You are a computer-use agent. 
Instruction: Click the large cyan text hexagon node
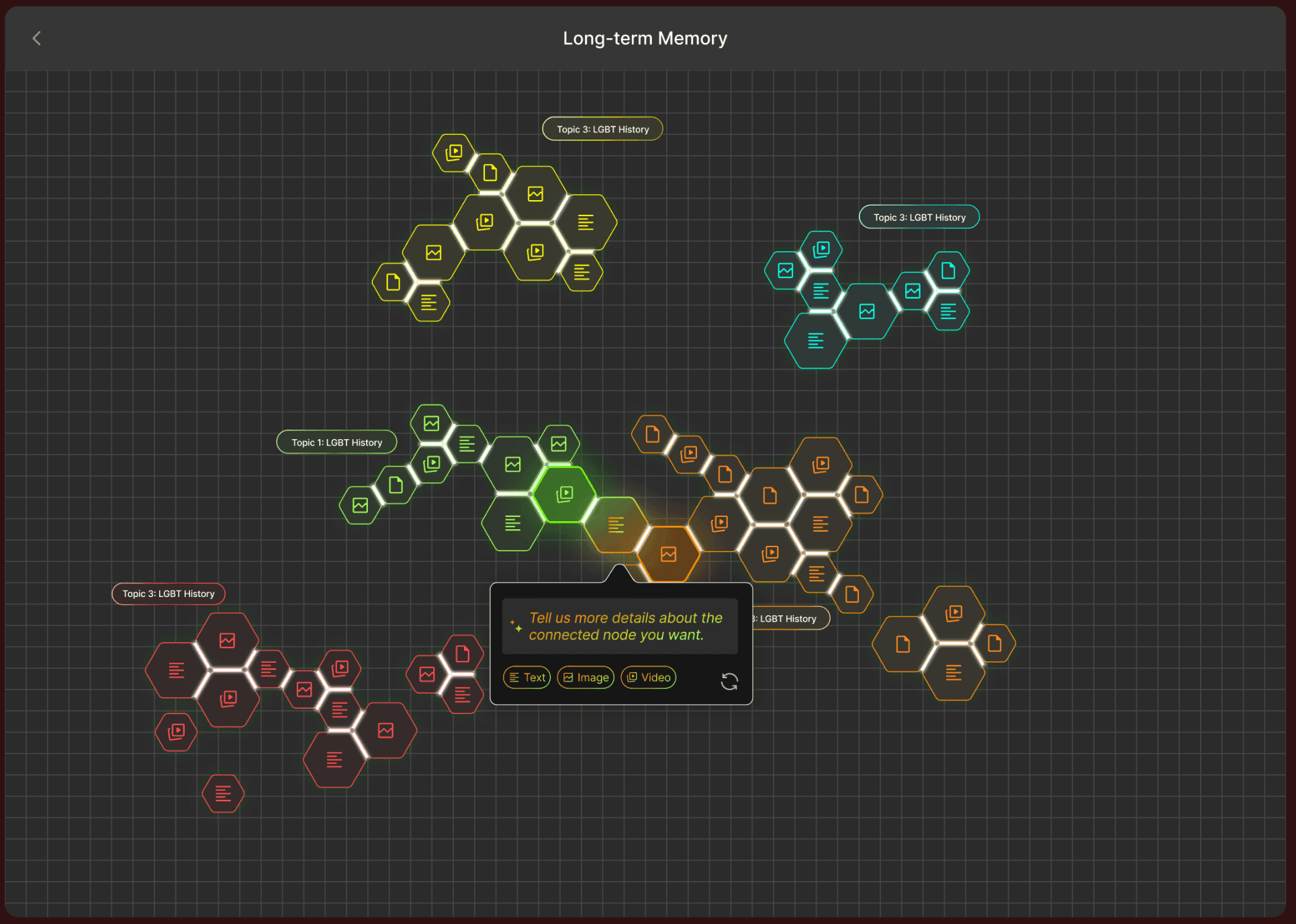[815, 341]
